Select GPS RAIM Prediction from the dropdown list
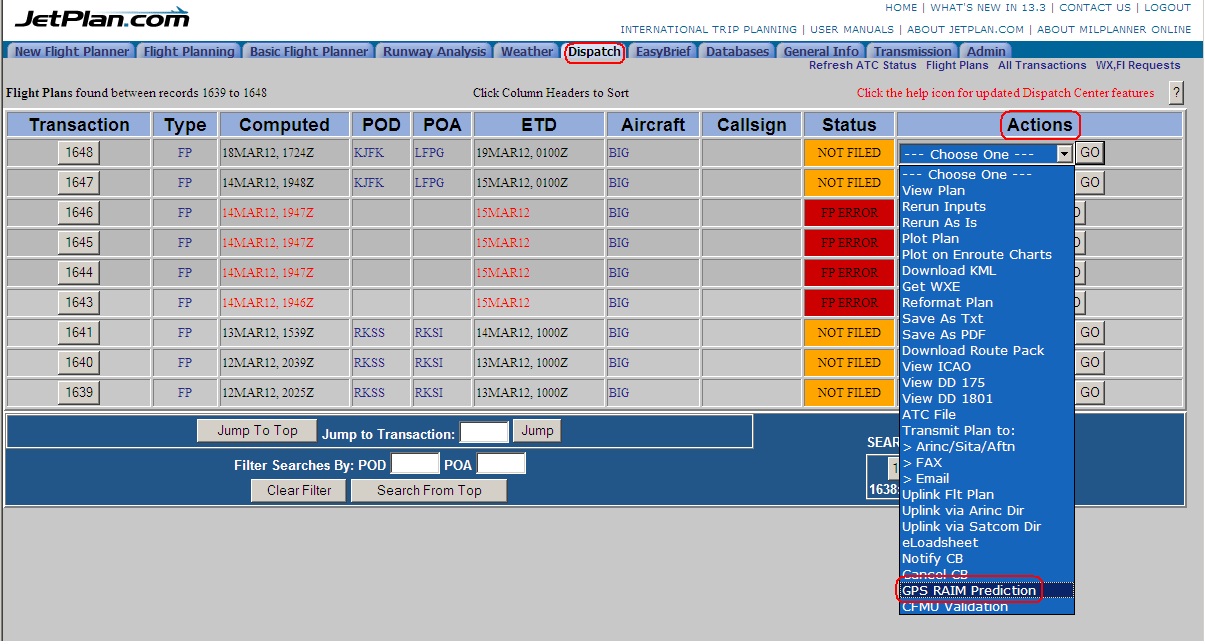The image size is (1205, 644). point(969,591)
